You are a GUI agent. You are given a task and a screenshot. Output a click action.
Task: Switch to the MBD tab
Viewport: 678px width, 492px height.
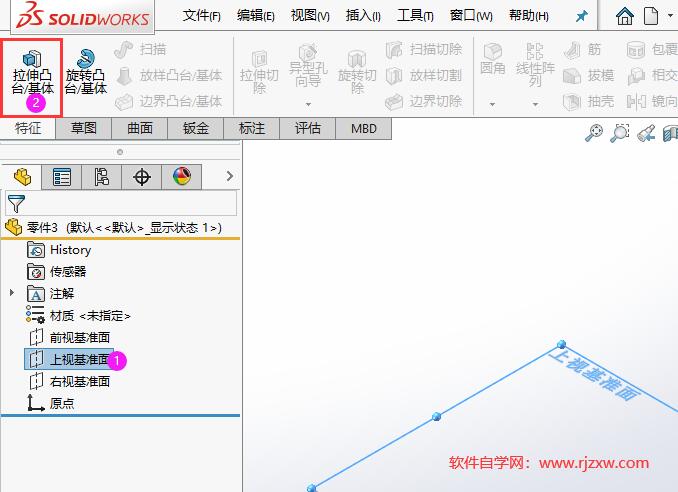[364, 128]
